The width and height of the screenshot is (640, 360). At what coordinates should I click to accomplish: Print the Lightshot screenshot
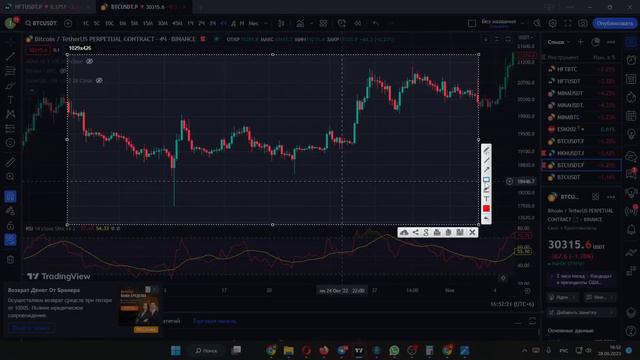point(437,232)
